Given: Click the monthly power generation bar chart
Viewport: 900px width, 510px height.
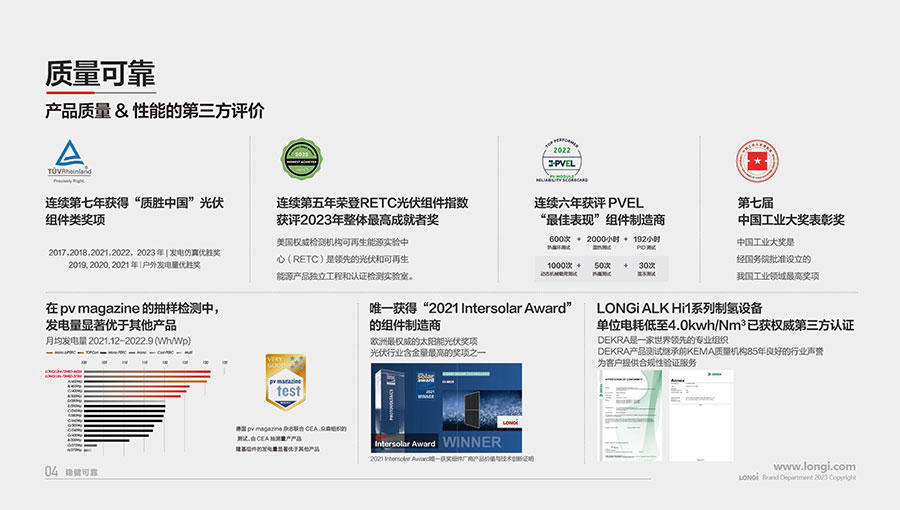Looking at the screenshot, I should pyautogui.click(x=136, y=406).
